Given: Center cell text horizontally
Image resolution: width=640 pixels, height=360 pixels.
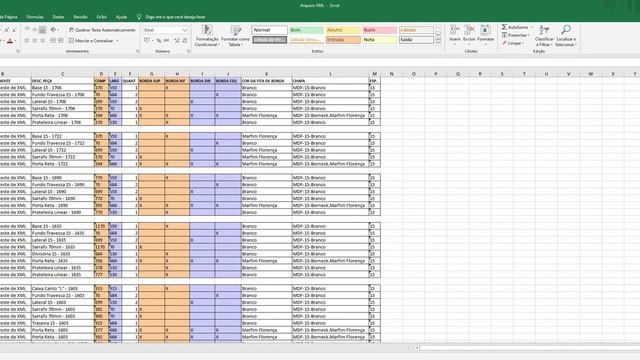Looking at the screenshot, I should point(35,41).
